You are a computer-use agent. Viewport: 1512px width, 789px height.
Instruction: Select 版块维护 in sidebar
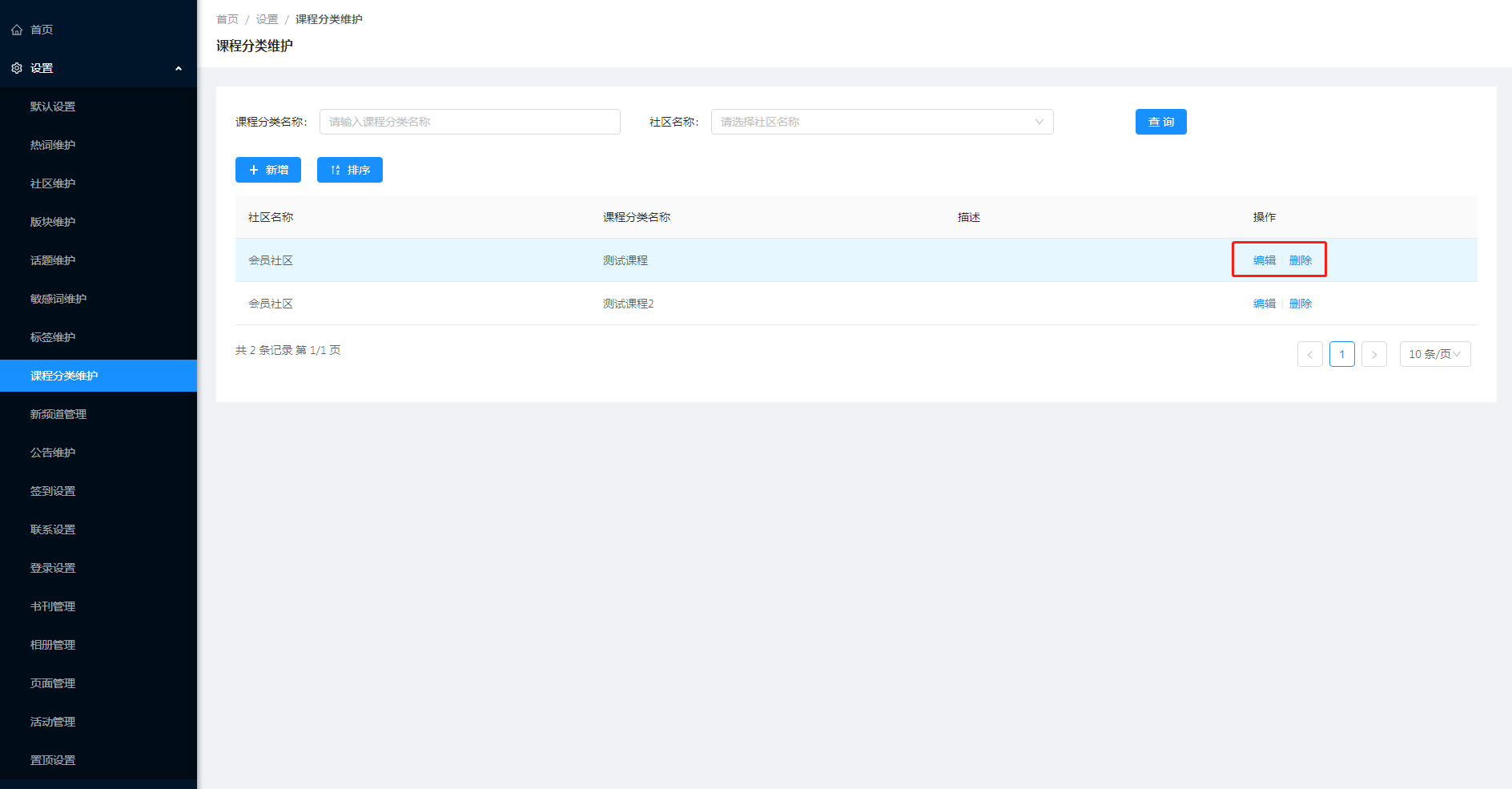tap(53, 222)
